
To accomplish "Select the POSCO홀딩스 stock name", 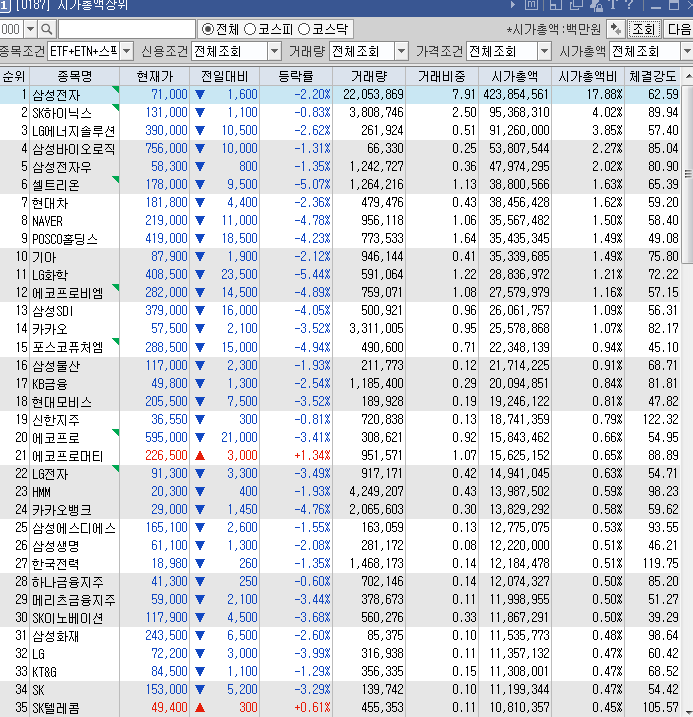I will coord(65,239).
